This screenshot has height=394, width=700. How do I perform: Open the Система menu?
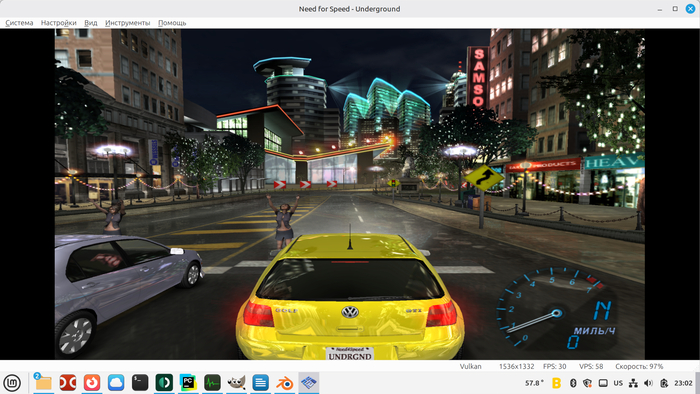tap(19, 23)
